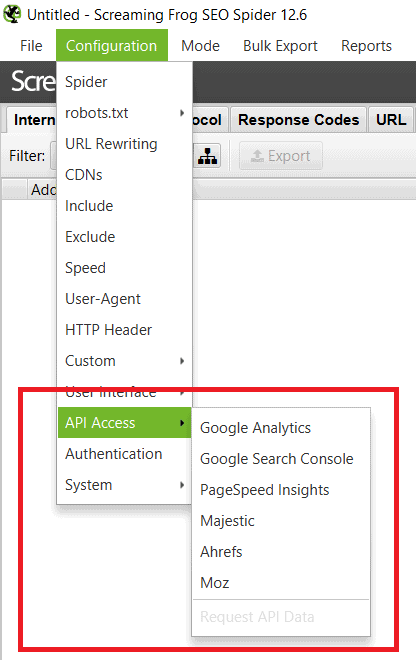Viewport: 416px width, 660px height.
Task: Click the Export button with upload icon
Action: [281, 156]
